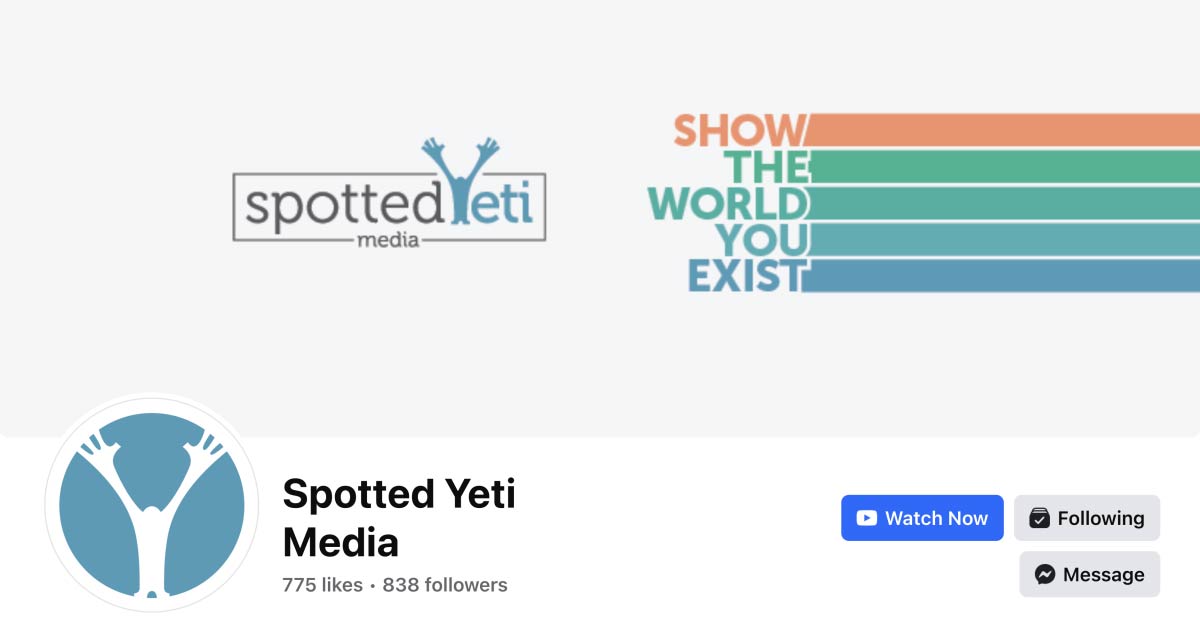Click the word 'media' under cover logo
The height and width of the screenshot is (630, 1200).
click(389, 241)
